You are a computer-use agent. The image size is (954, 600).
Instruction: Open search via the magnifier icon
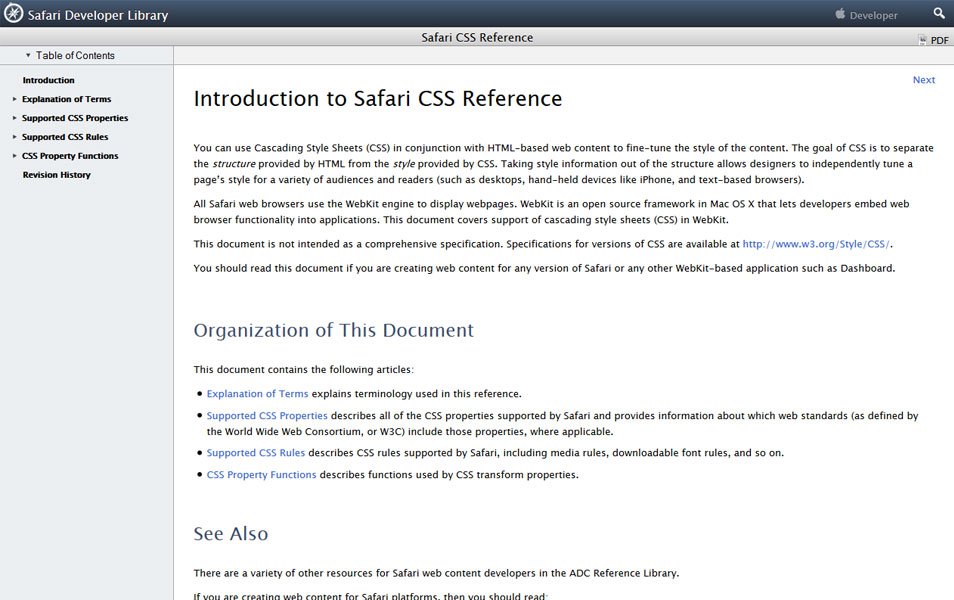[x=939, y=14]
